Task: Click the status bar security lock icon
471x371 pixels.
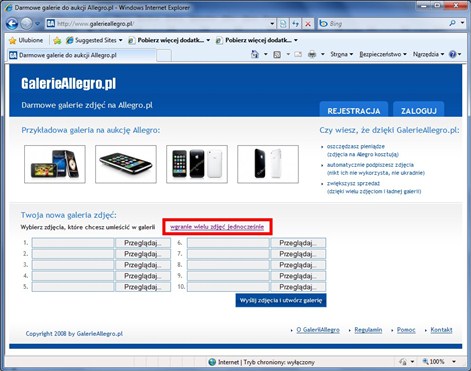Action: pyautogui.click(x=403, y=362)
